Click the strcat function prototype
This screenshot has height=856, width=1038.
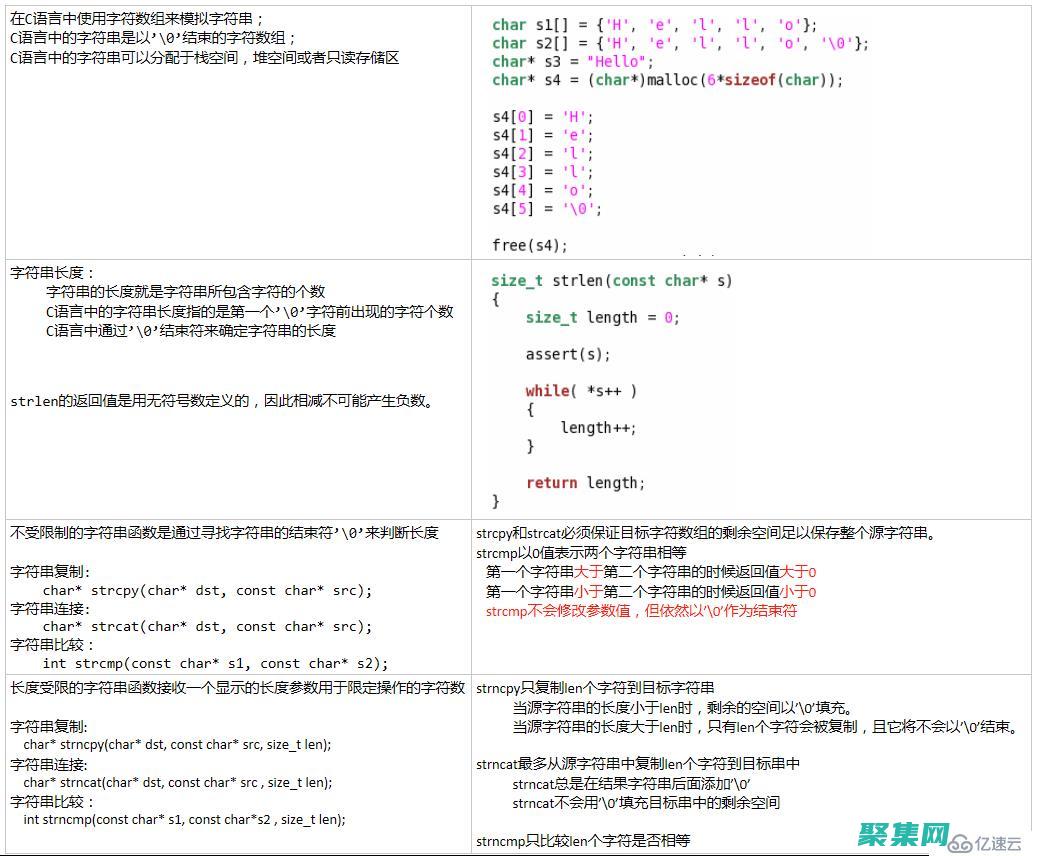[207, 627]
